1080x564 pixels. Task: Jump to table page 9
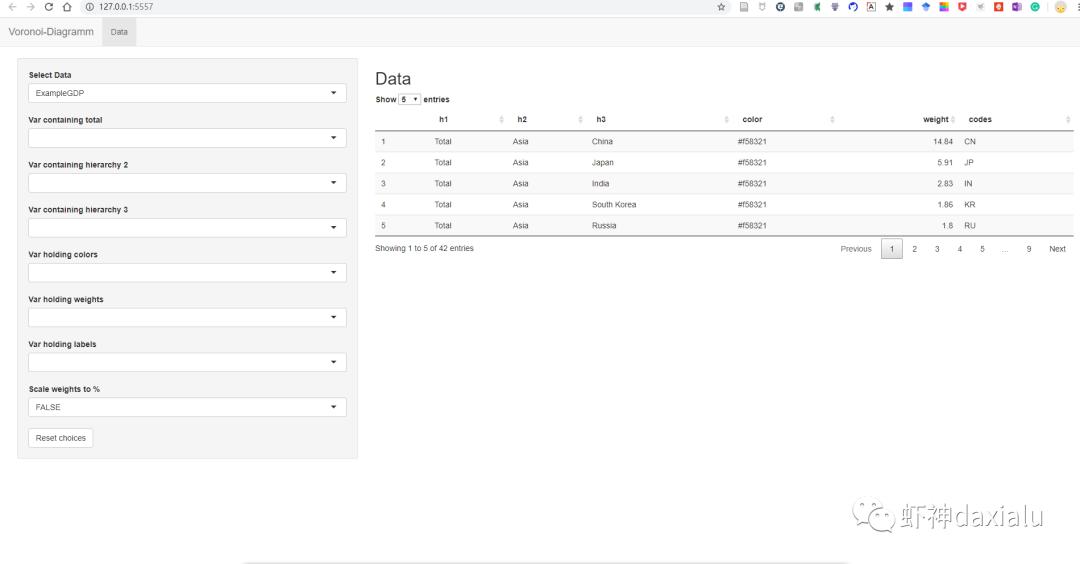1028,249
